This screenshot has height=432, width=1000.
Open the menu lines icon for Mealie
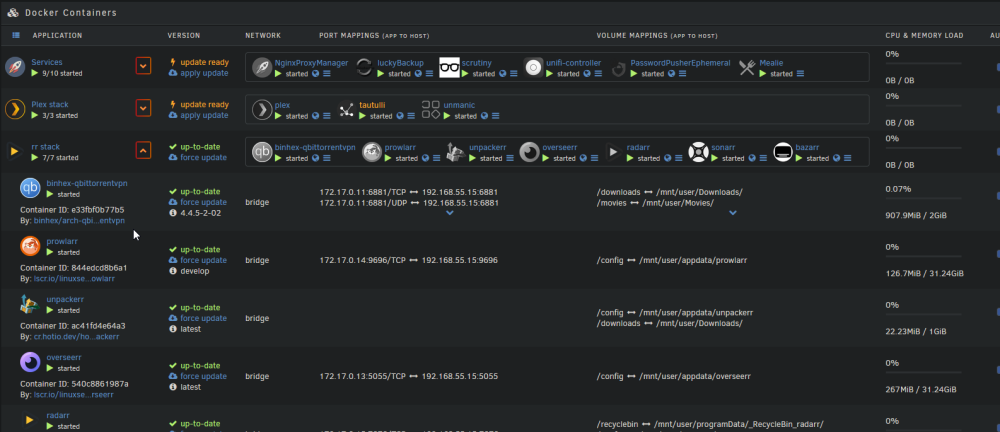pyautogui.click(x=800, y=74)
